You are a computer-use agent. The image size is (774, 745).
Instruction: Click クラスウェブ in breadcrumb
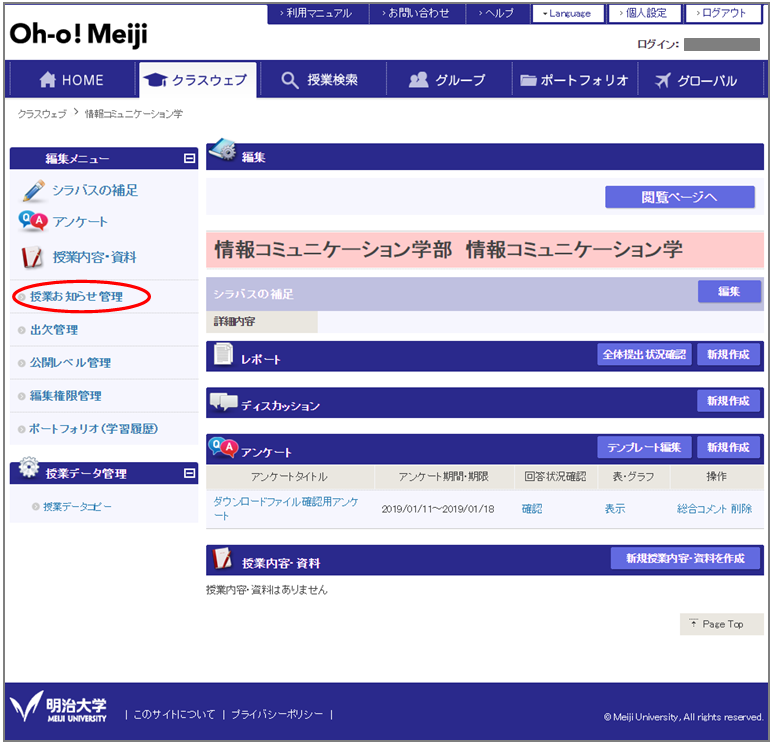tap(42, 114)
